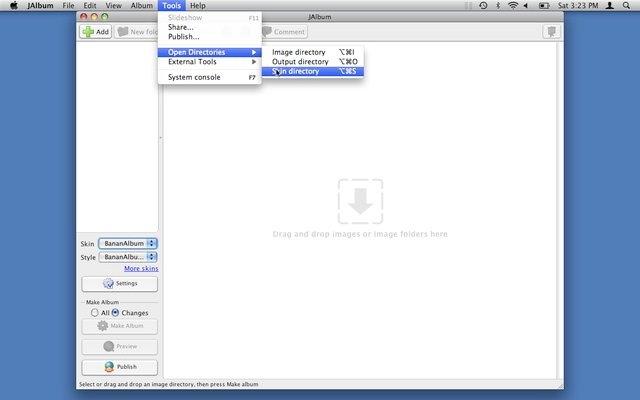
Task: Expand the External Tools submenu
Action: pyautogui.click(x=209, y=62)
